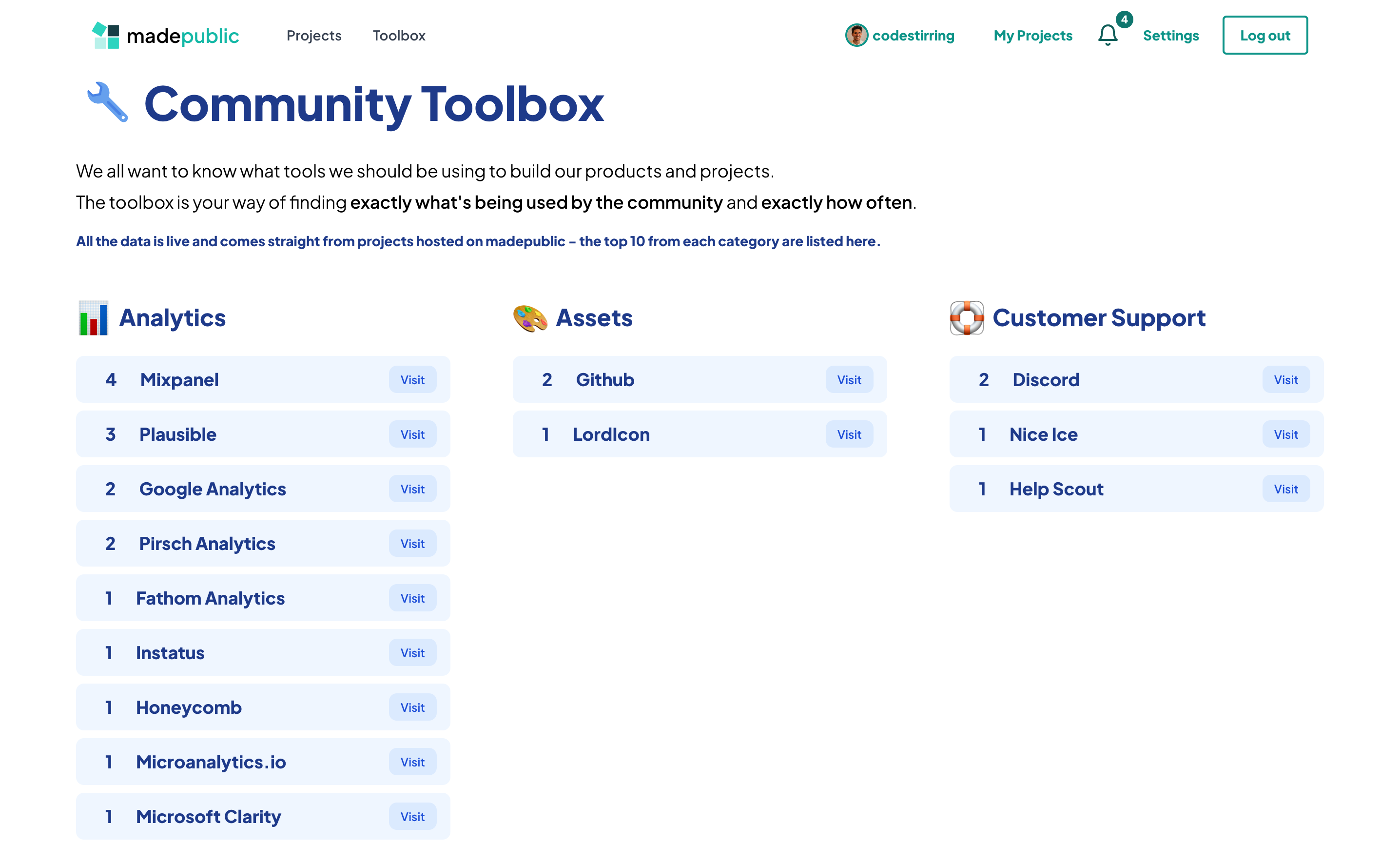
Task: Click the Nice Ice entry text
Action: [x=1044, y=434]
